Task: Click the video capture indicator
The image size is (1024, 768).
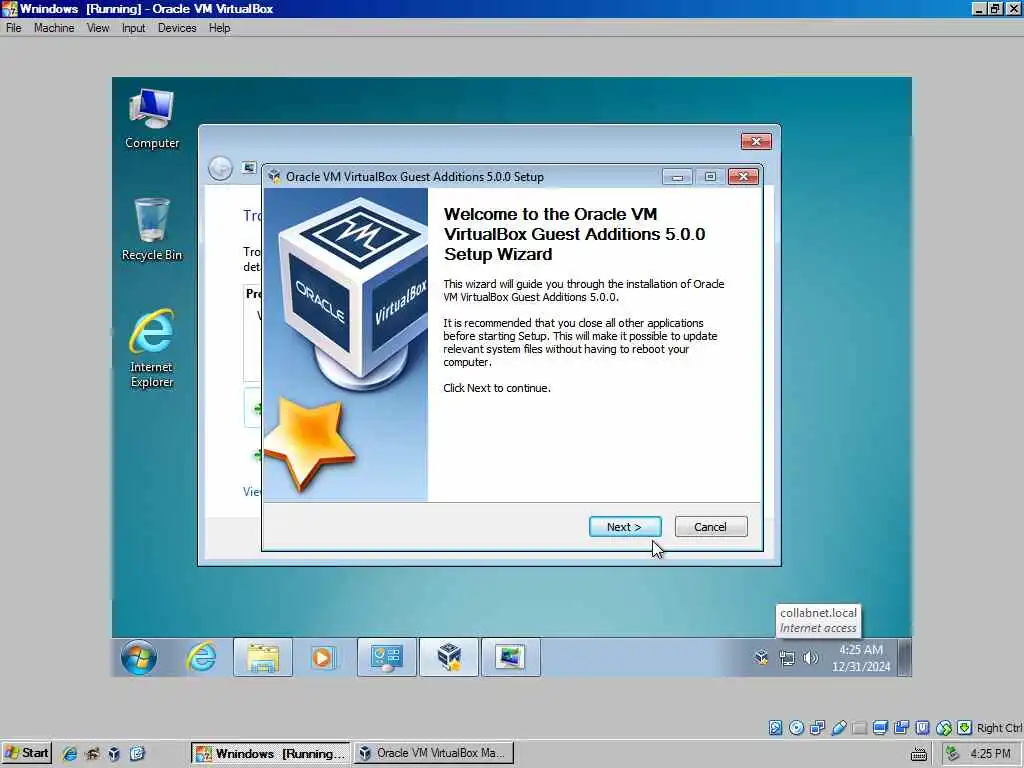Action: [901, 728]
